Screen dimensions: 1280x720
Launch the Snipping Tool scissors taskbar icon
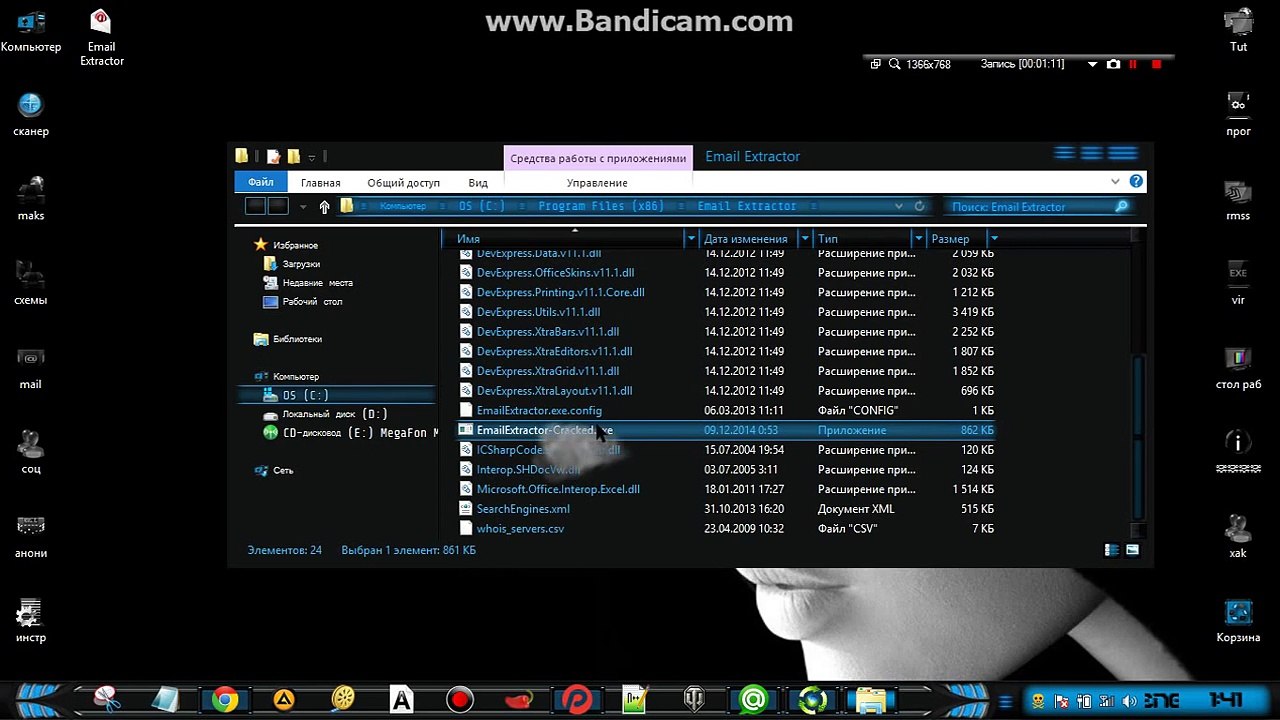point(107,699)
